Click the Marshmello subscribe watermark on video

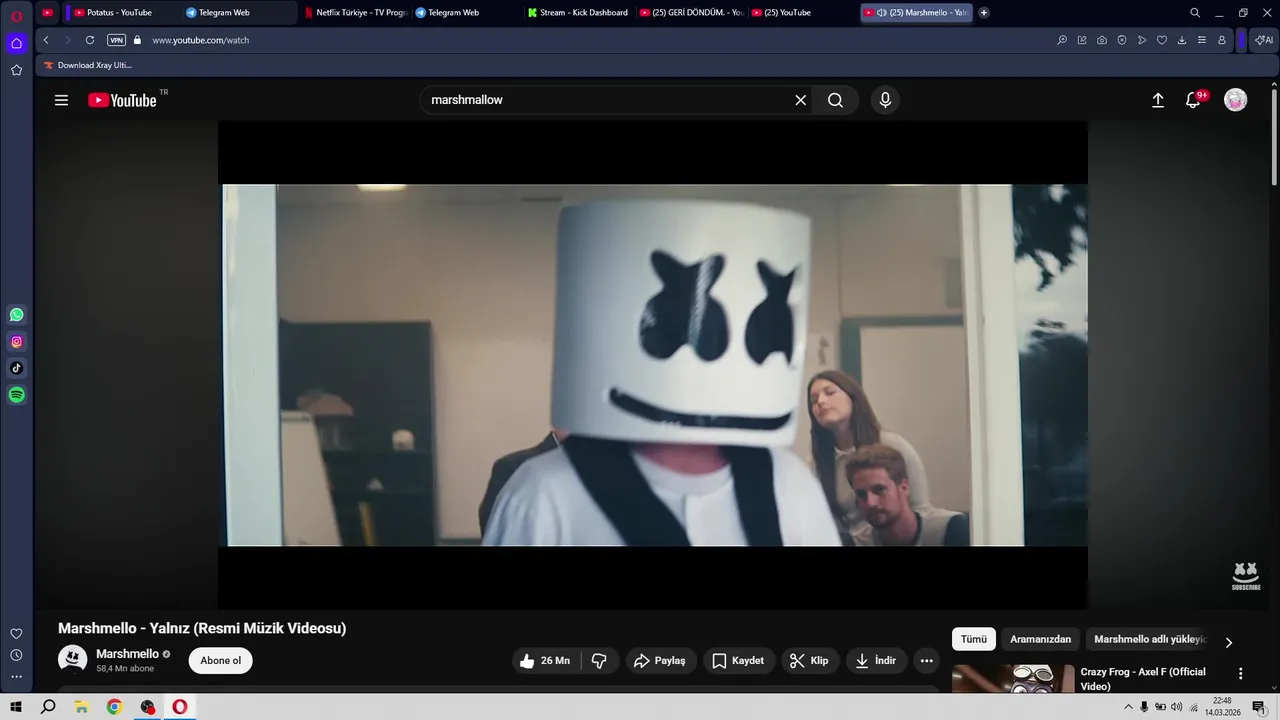pos(1246,576)
